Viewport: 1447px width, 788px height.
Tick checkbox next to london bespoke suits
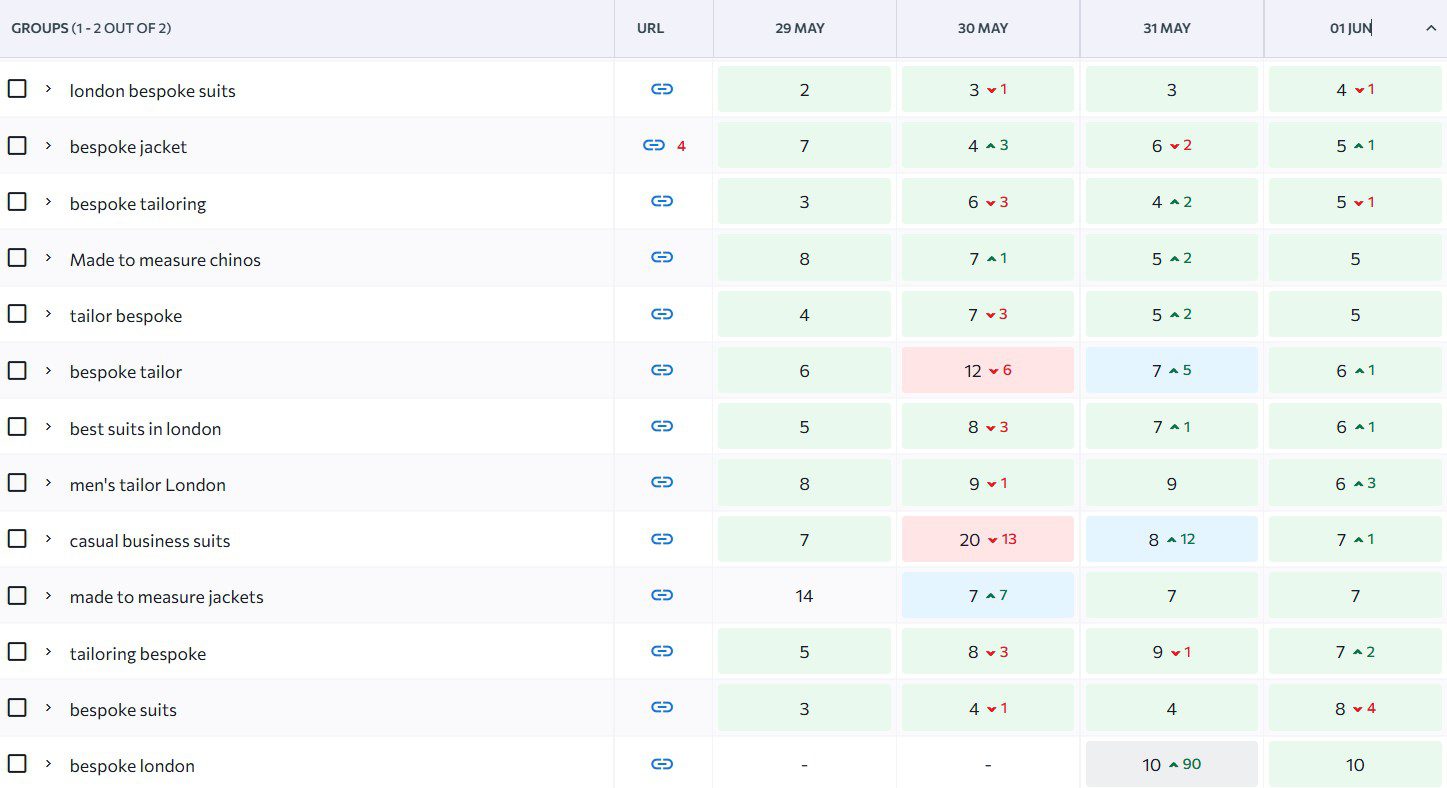tap(17, 89)
